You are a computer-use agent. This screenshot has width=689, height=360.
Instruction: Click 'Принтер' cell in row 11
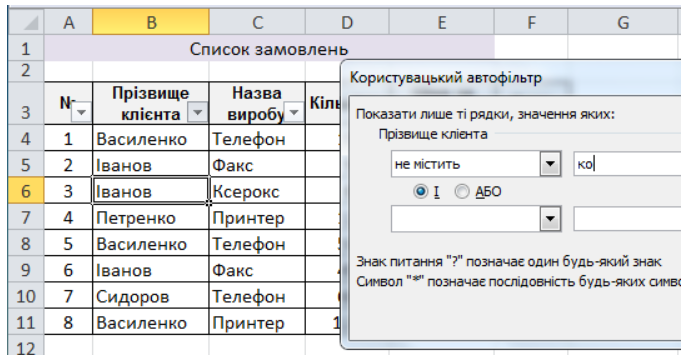click(257, 322)
